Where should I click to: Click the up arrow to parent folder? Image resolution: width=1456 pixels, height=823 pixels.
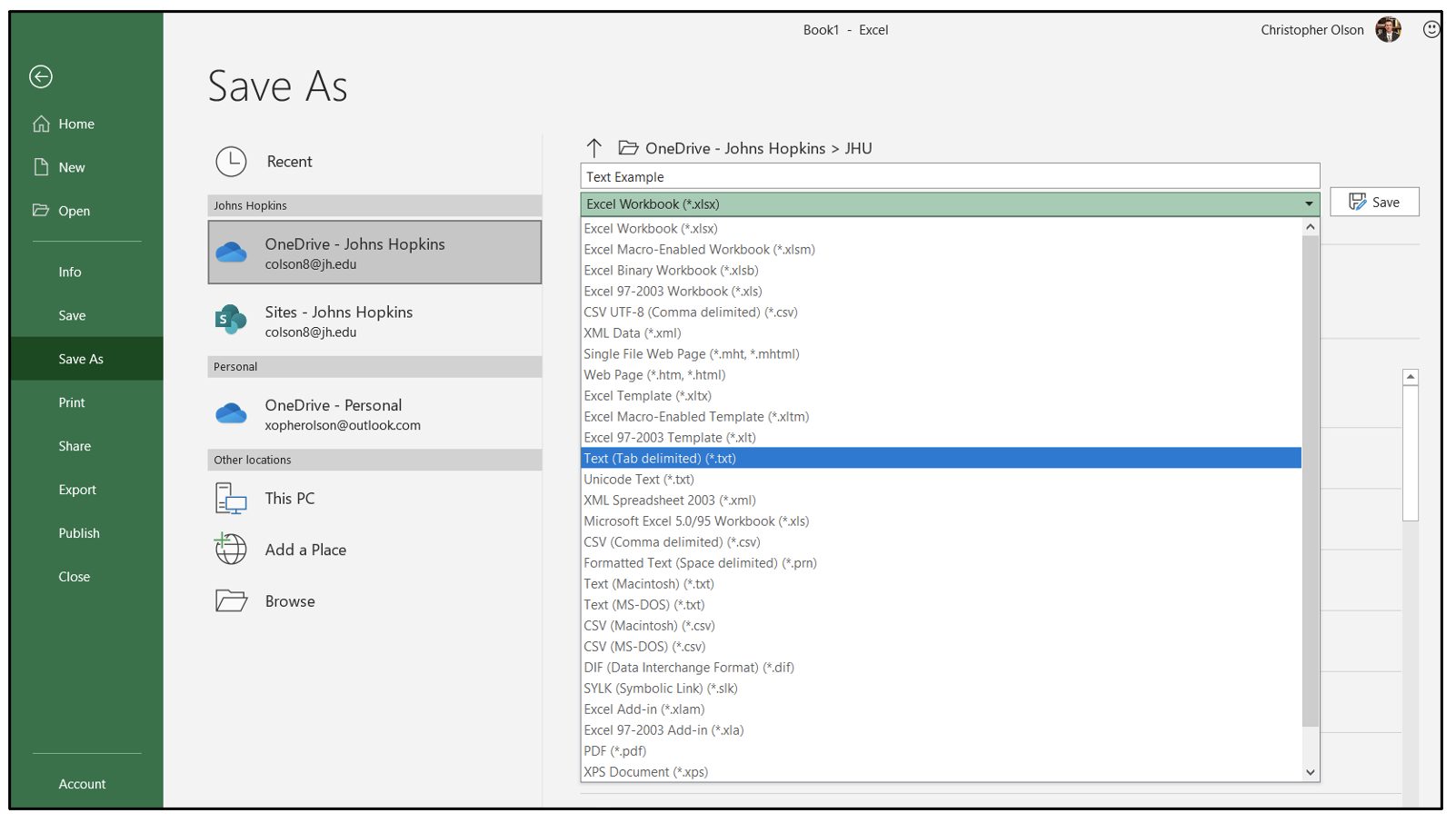tap(594, 147)
